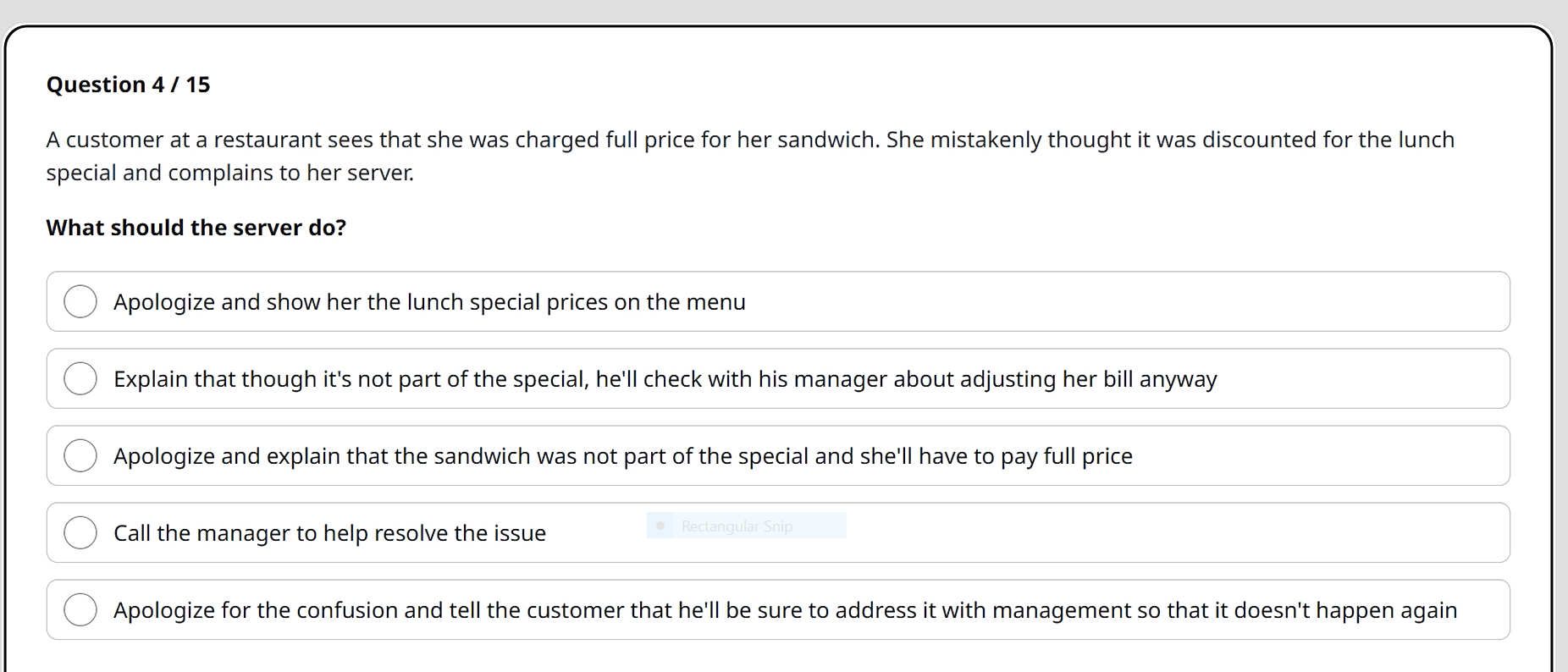Pick the 'Call the manager to help resolve the issue' option
Image resolution: width=1568 pixels, height=672 pixels.
click(80, 532)
